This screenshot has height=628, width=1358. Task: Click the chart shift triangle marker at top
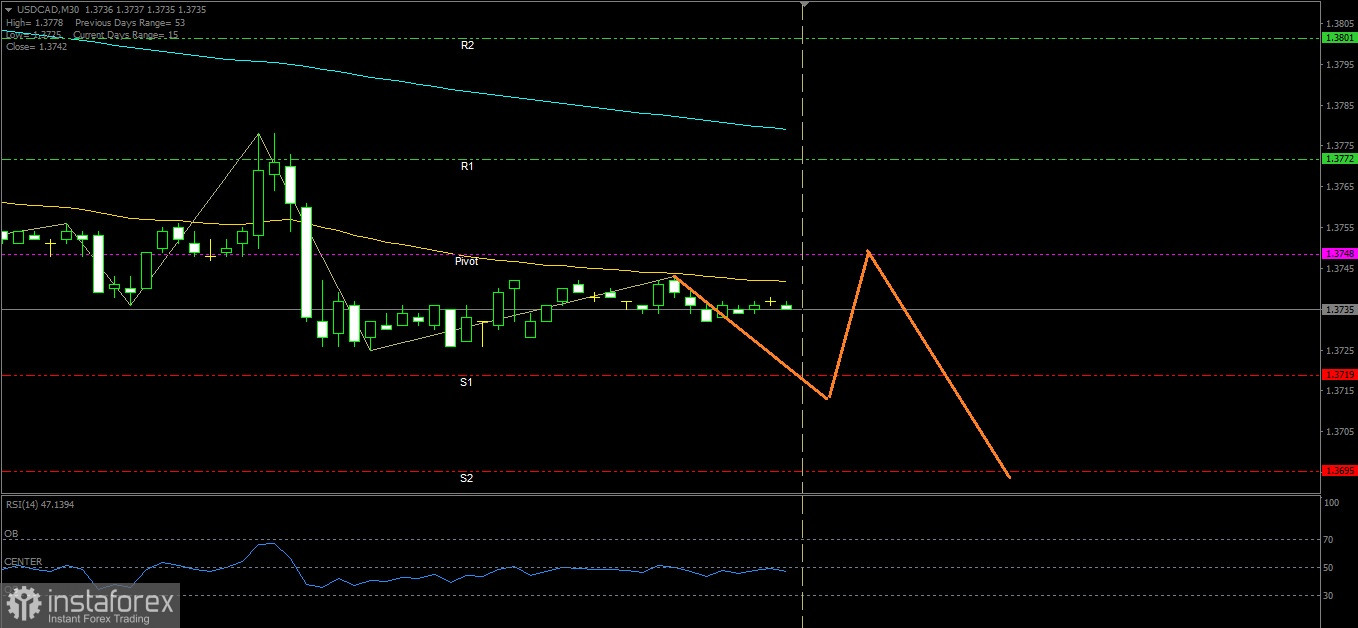pyautogui.click(x=803, y=4)
